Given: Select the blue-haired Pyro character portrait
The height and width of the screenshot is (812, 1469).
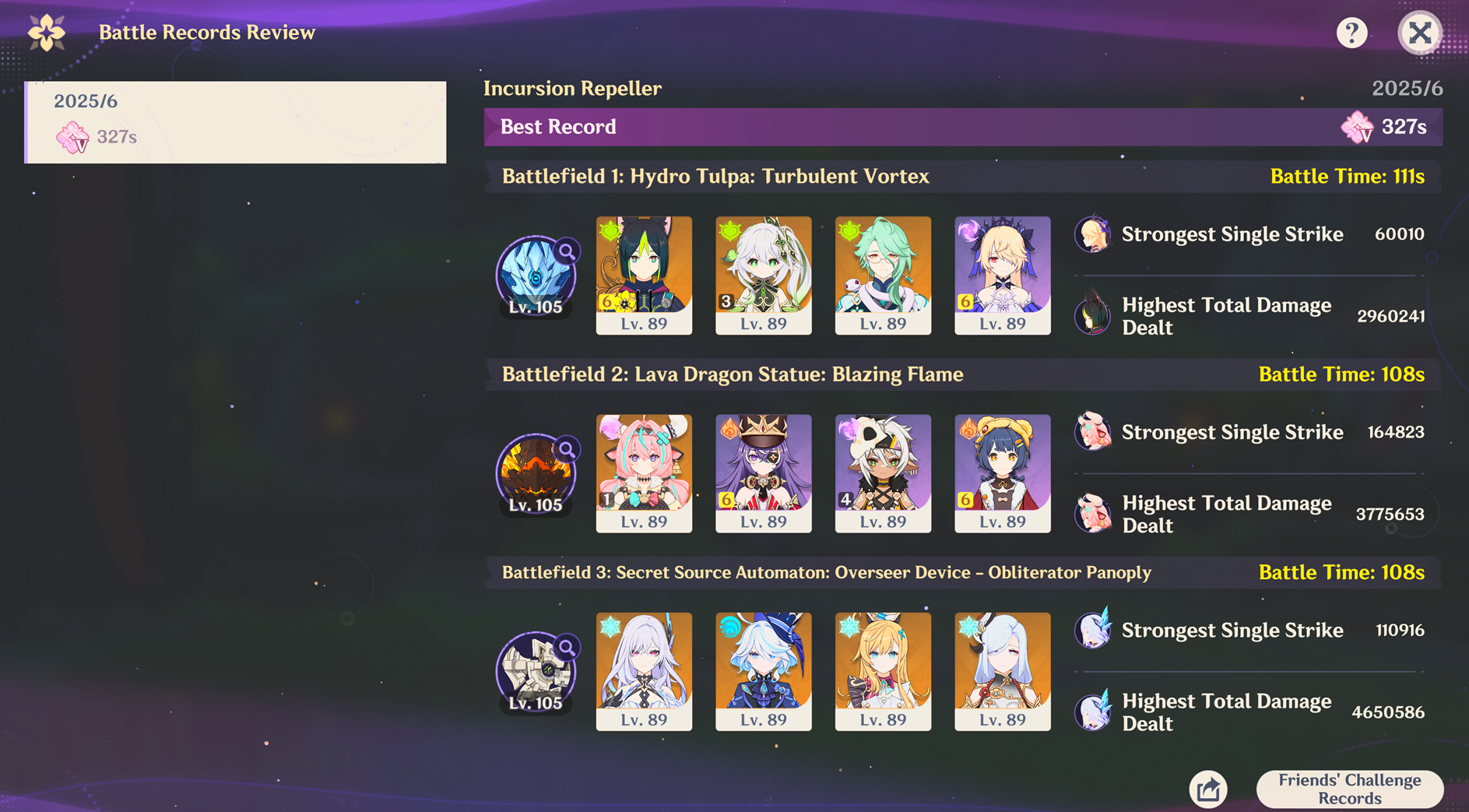Looking at the screenshot, I should pyautogui.click(x=1003, y=473).
